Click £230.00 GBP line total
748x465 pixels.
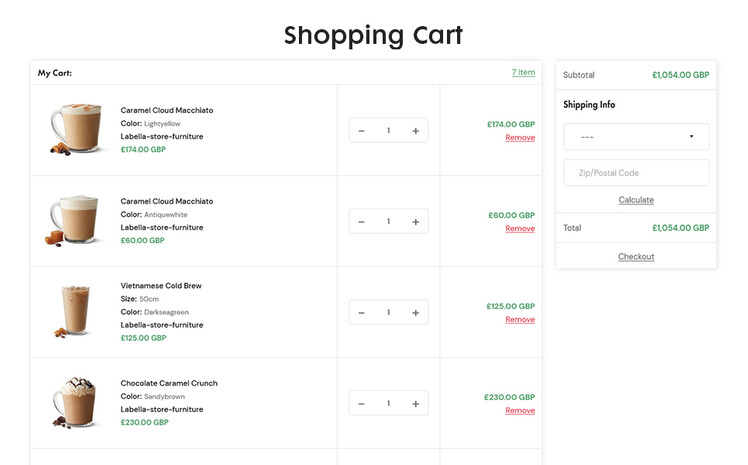[x=509, y=397]
